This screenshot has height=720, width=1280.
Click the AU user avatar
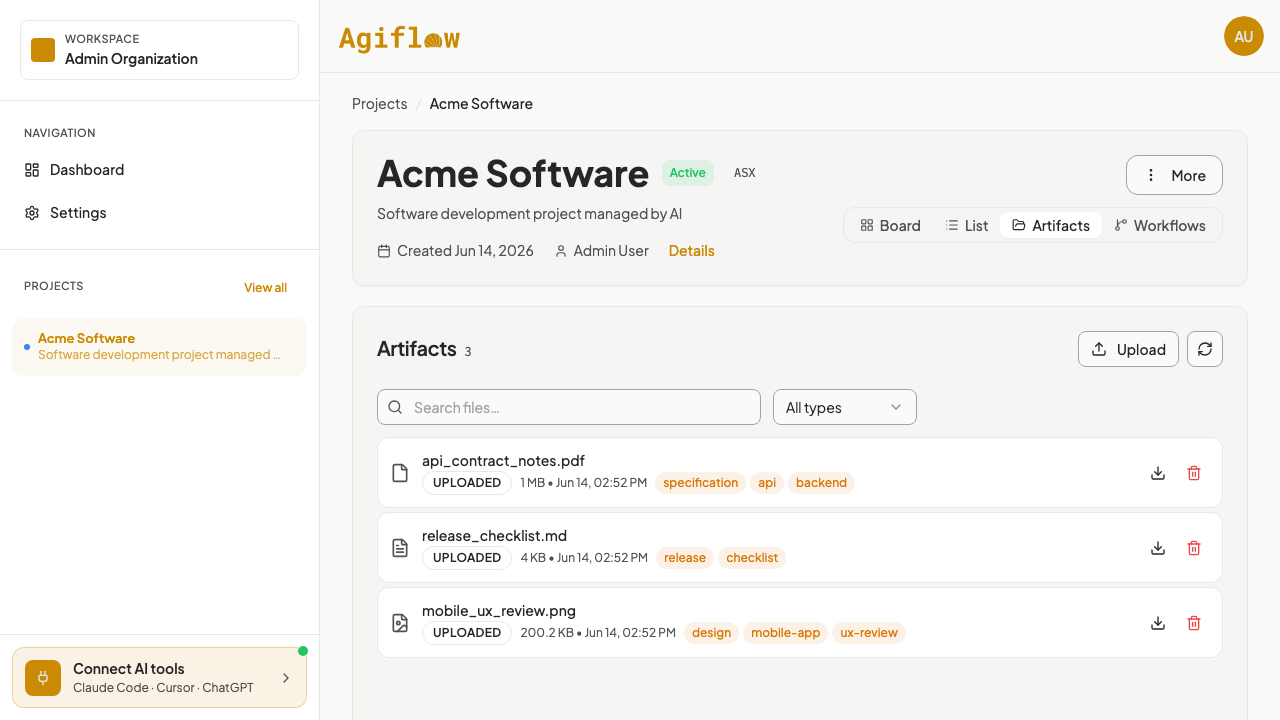[x=1244, y=36]
